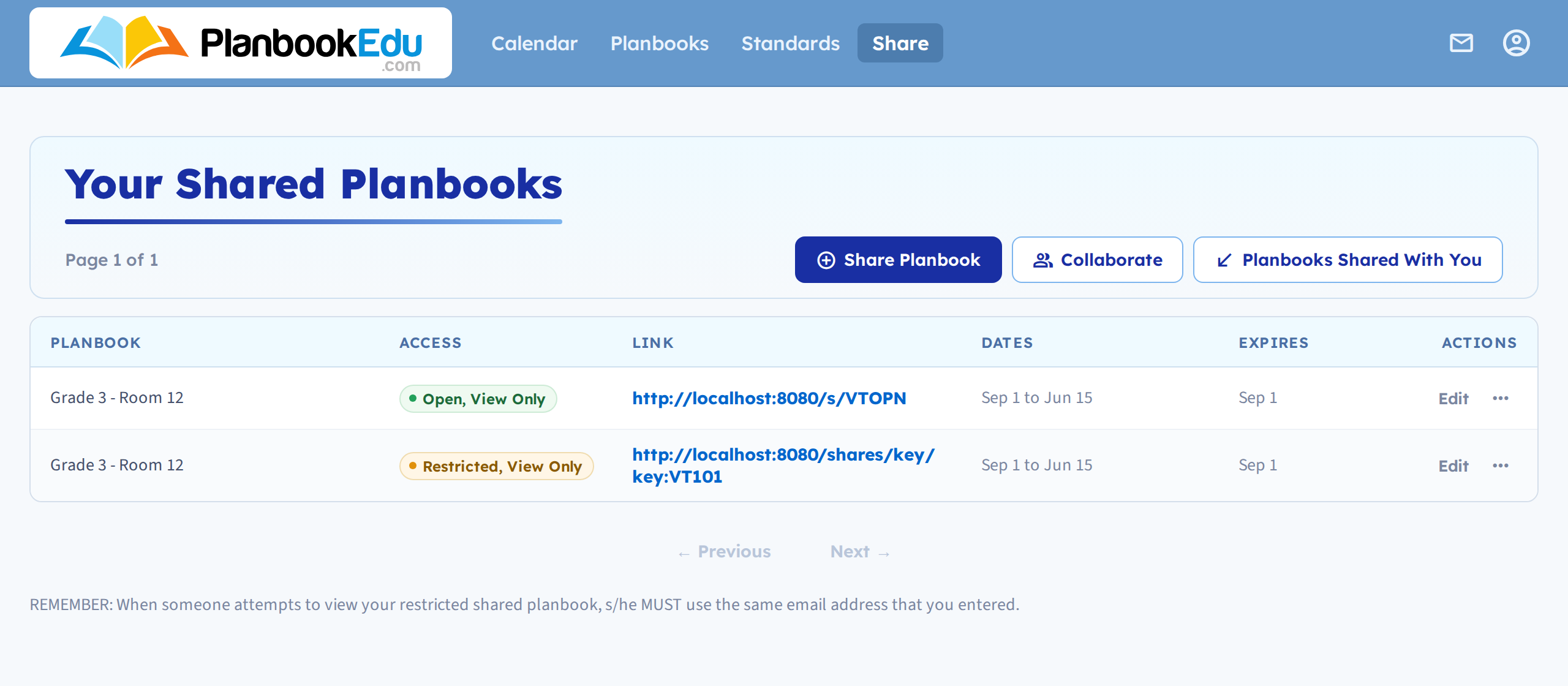This screenshot has width=1568, height=686.
Task: Click the Page 1 of 1 text
Action: pyautogui.click(x=112, y=260)
